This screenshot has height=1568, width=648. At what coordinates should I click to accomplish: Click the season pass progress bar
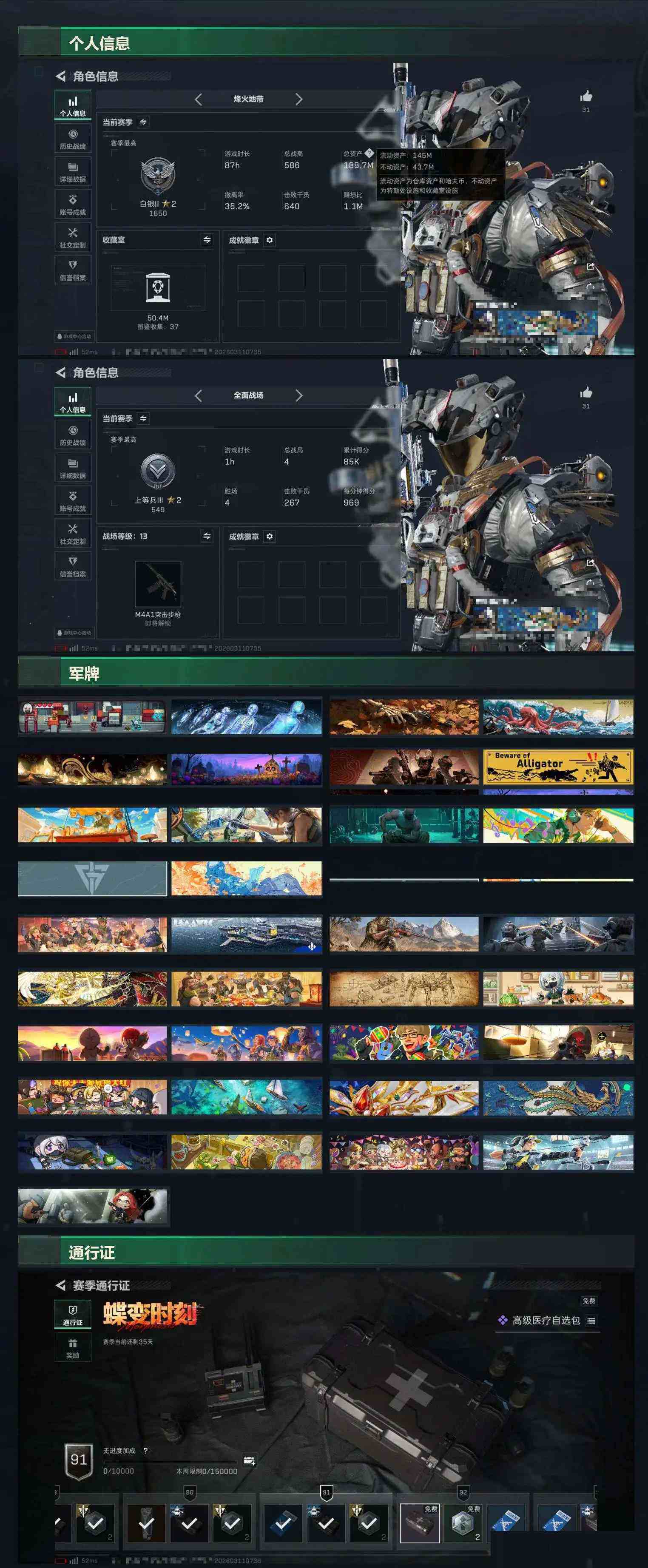170,1462
